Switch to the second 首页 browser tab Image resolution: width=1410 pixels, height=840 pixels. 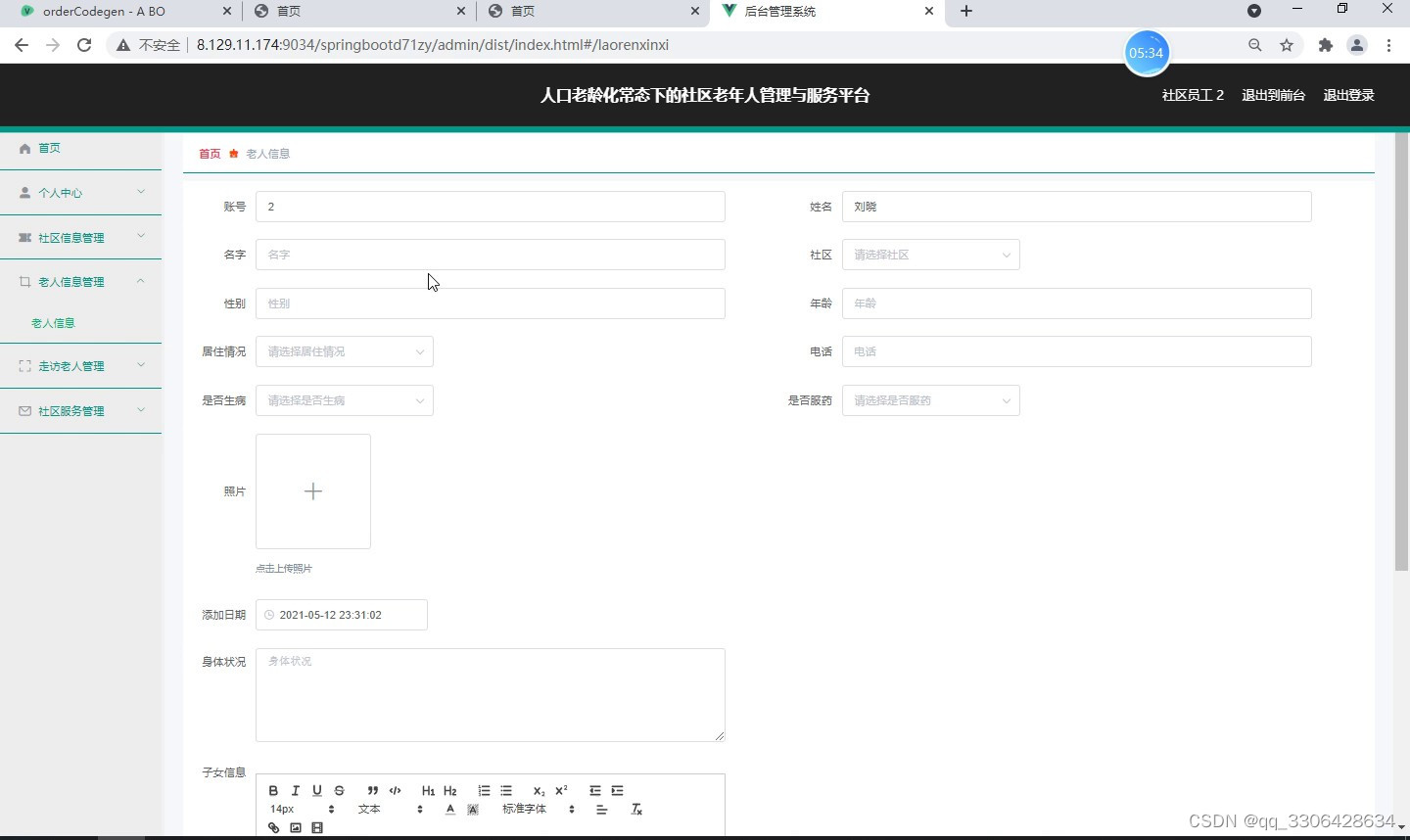coord(591,12)
